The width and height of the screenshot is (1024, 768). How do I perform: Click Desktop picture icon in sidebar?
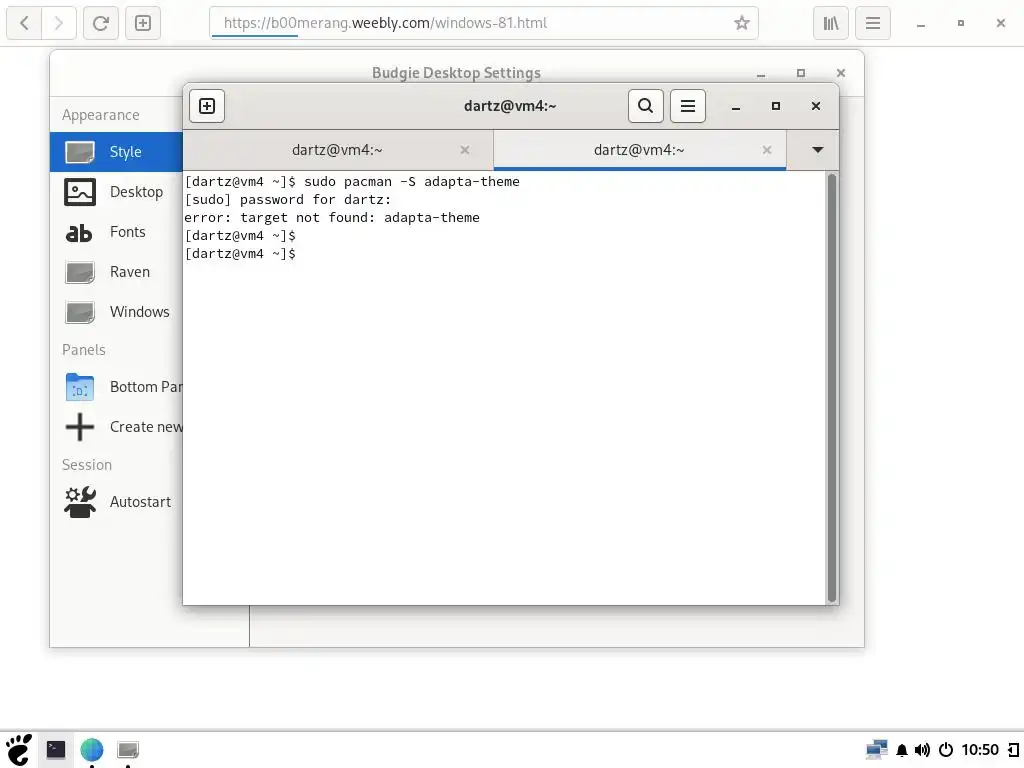click(x=80, y=192)
